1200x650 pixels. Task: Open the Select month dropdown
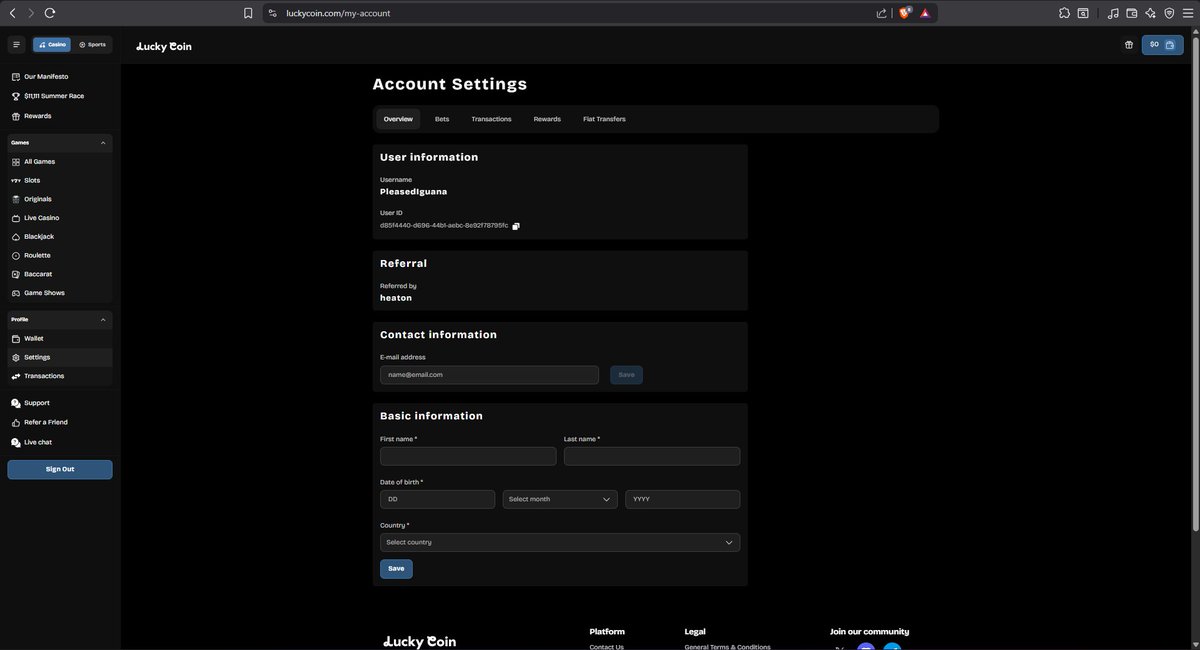click(560, 499)
